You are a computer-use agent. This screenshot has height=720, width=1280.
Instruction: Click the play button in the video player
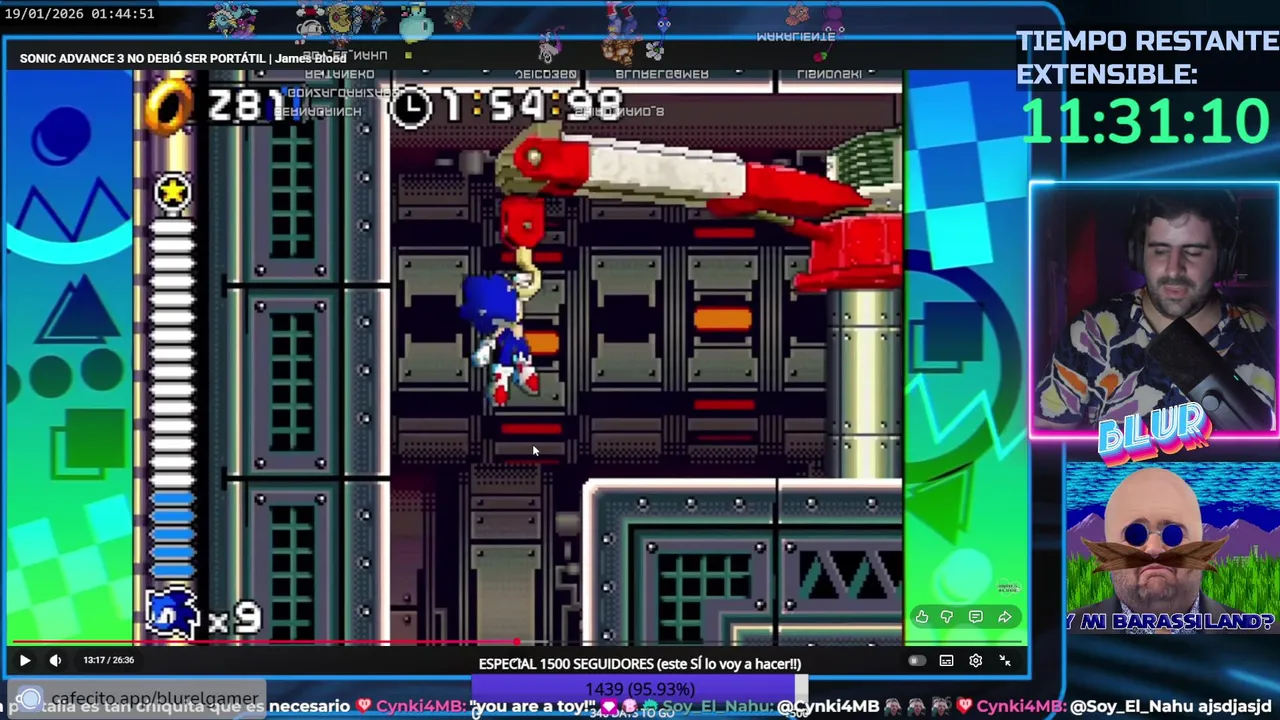pos(25,660)
